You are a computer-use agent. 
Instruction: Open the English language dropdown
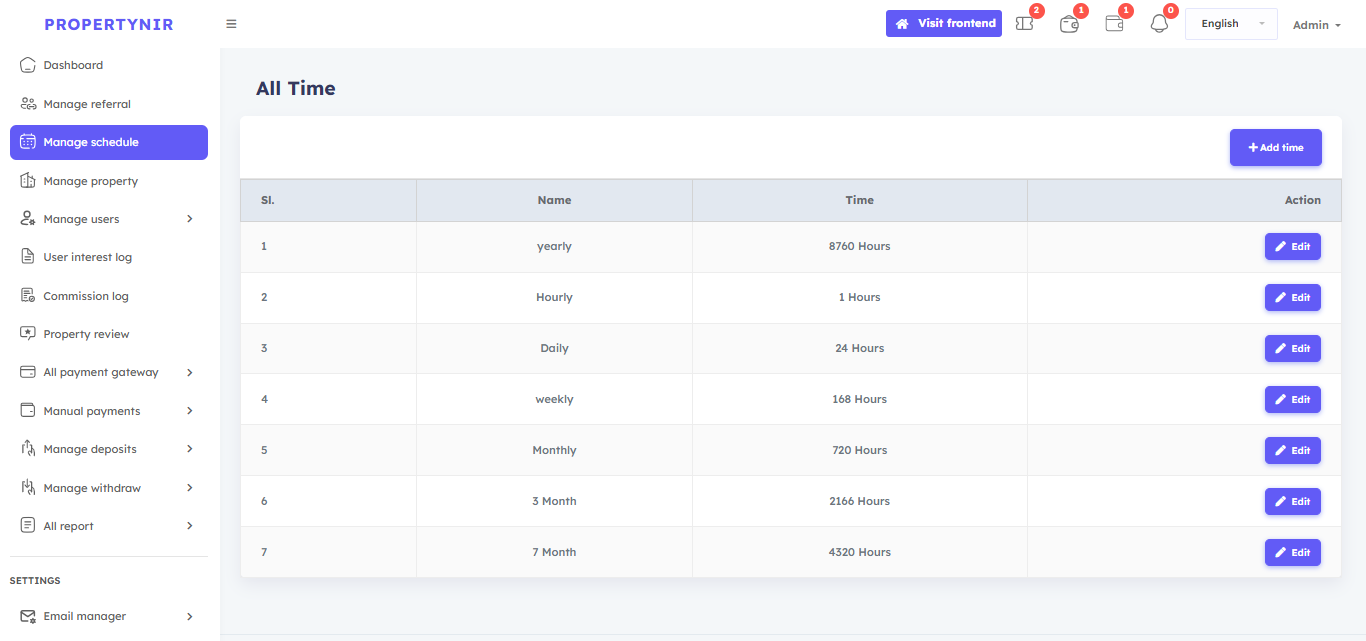pyautogui.click(x=1231, y=24)
